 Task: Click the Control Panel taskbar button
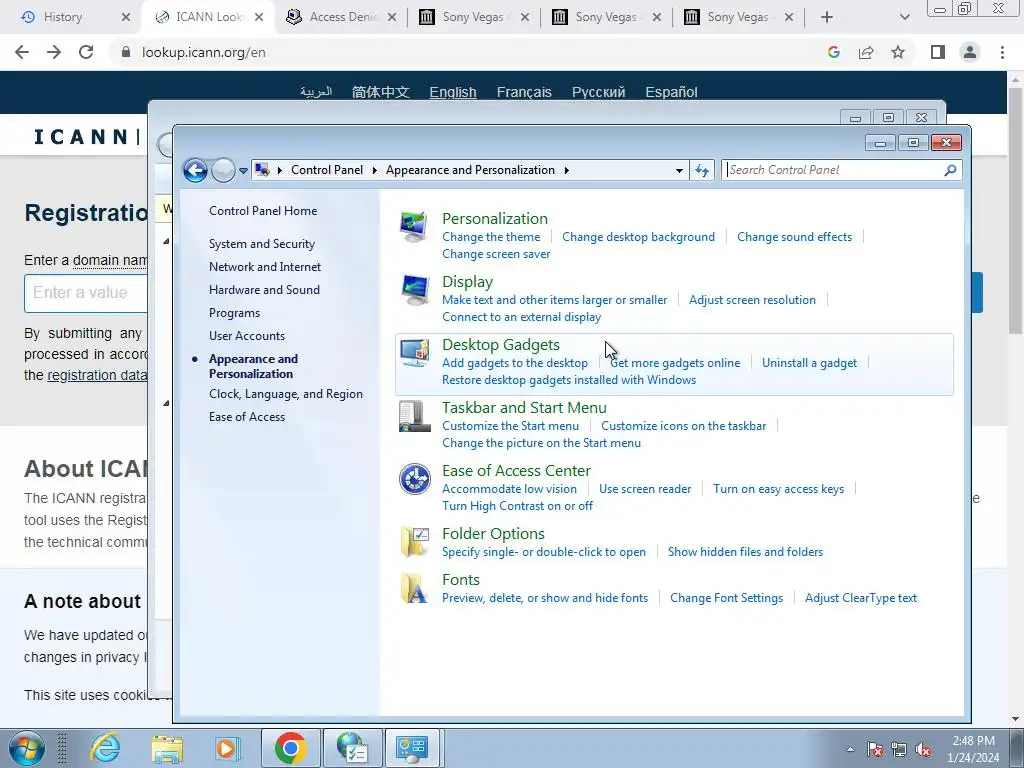413,748
